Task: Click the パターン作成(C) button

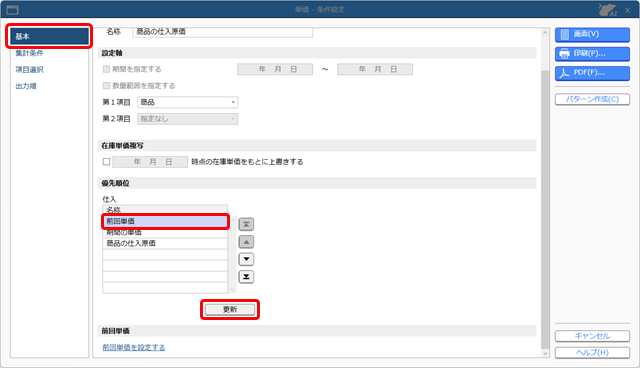Action: tap(592, 99)
